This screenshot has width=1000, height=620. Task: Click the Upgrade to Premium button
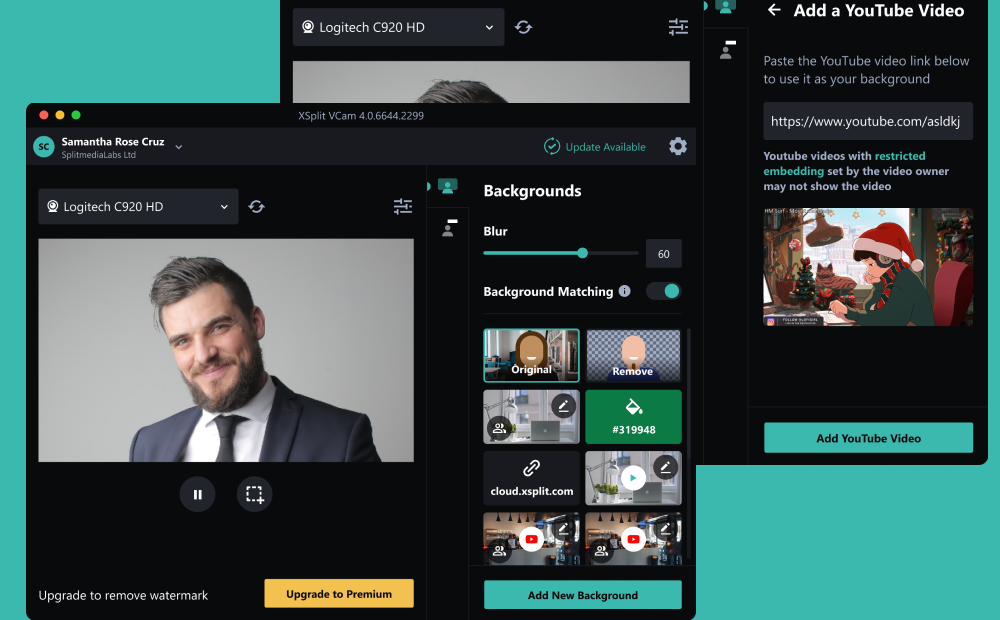339,594
